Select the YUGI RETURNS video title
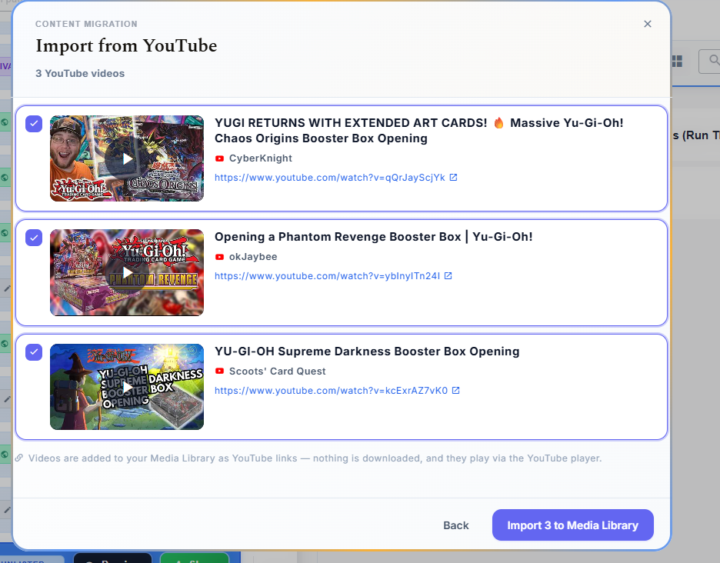Screen dimensions: 720x563 [x=419, y=130]
